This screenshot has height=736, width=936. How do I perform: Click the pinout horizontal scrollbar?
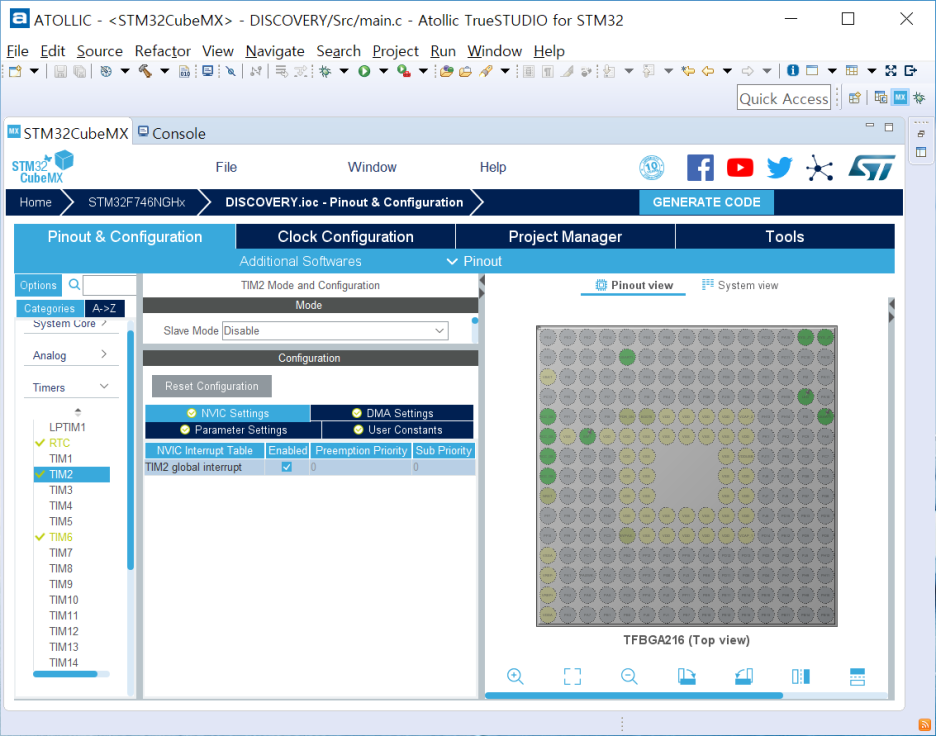(634, 696)
